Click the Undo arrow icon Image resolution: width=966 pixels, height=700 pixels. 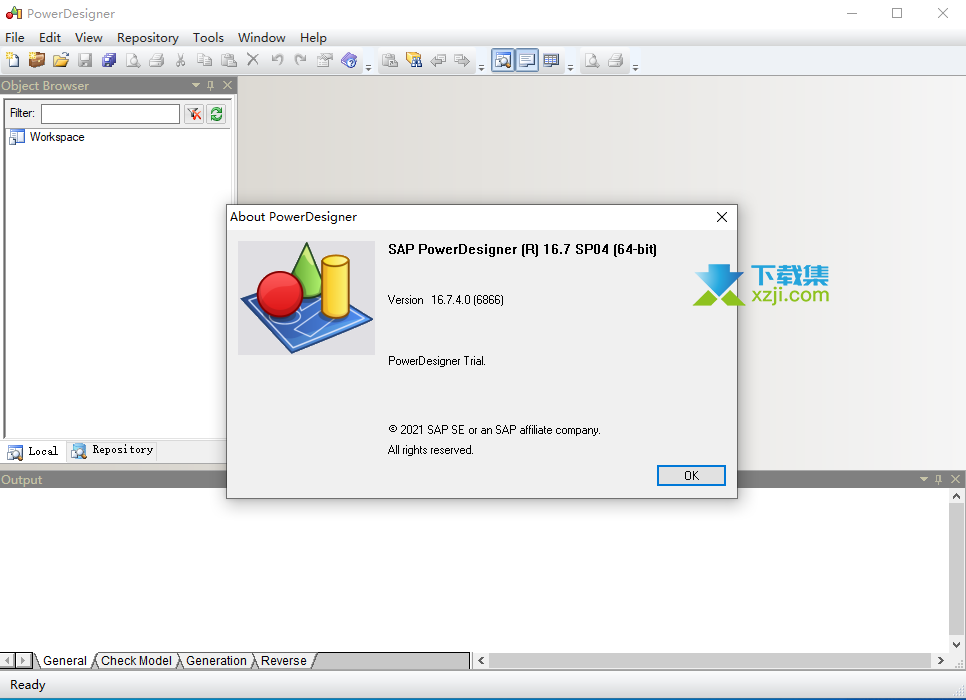click(277, 60)
